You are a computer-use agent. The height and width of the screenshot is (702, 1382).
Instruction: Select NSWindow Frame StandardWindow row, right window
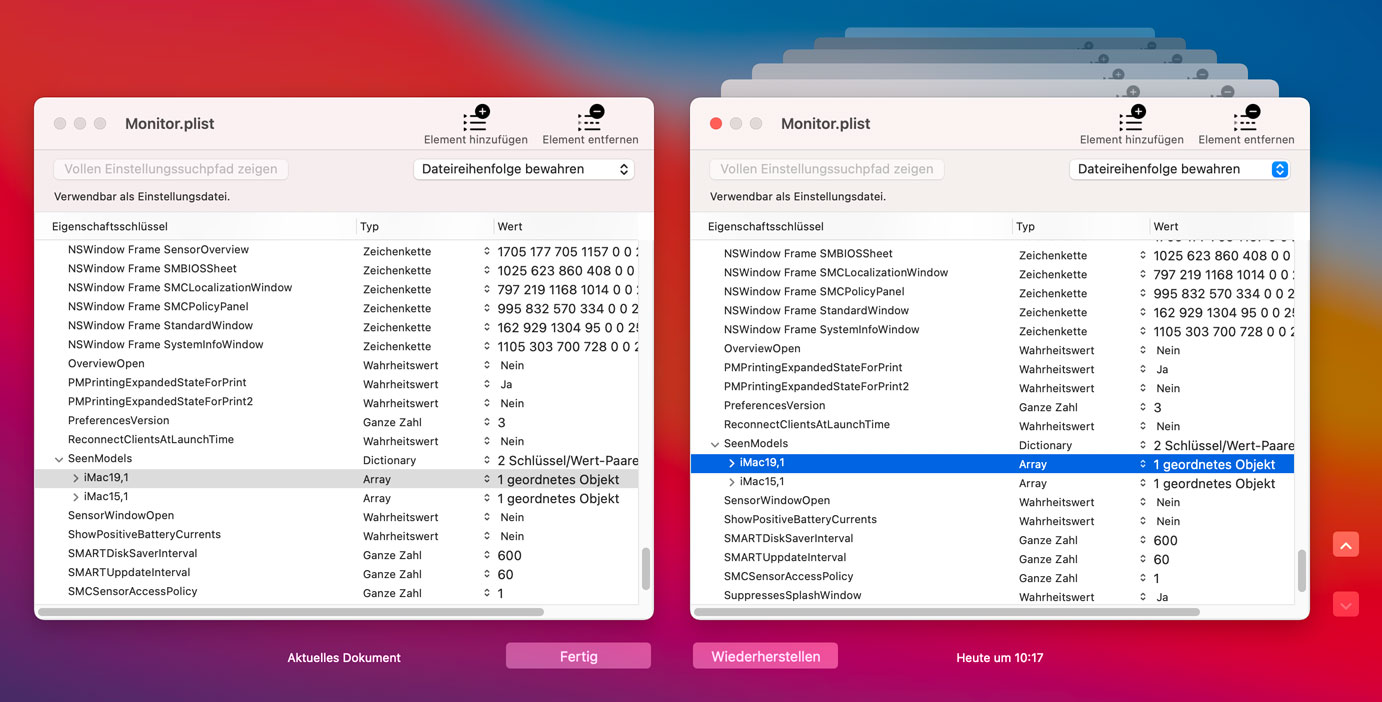[x=993, y=311]
